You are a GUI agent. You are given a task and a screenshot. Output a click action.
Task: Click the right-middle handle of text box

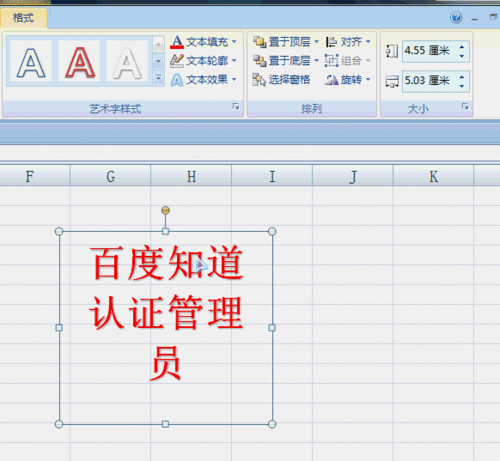[272, 328]
